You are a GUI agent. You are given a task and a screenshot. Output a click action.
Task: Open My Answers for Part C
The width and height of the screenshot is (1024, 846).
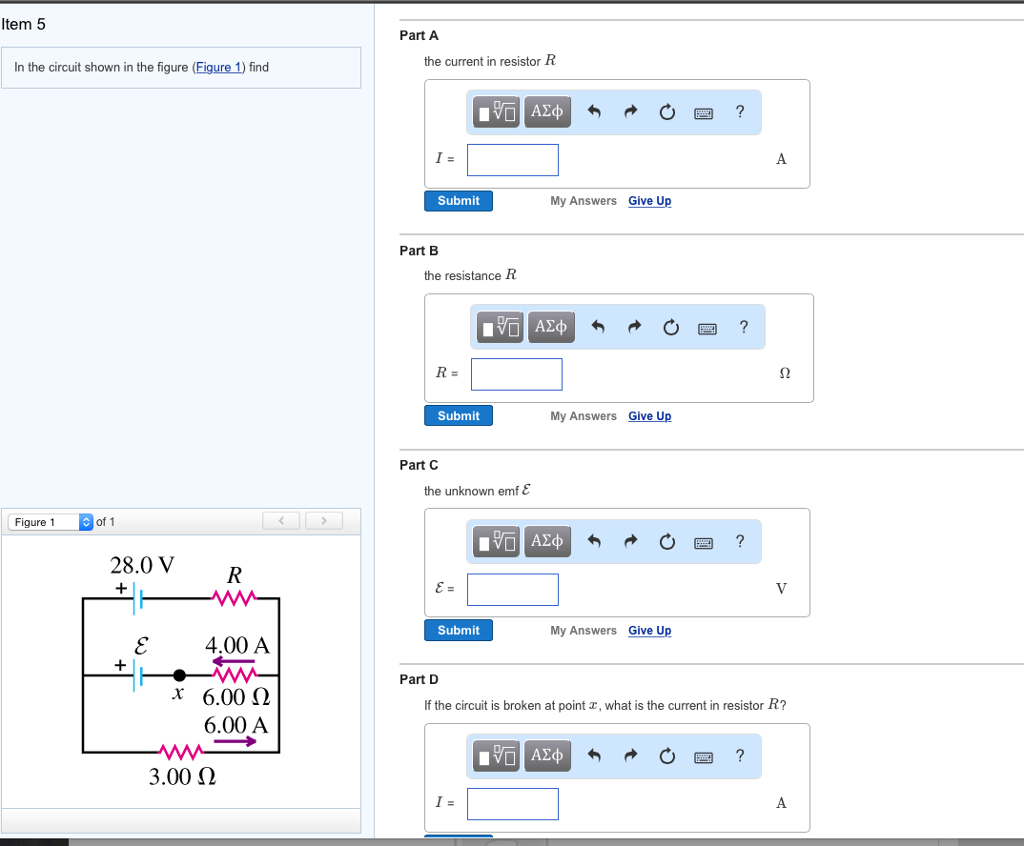pos(583,630)
